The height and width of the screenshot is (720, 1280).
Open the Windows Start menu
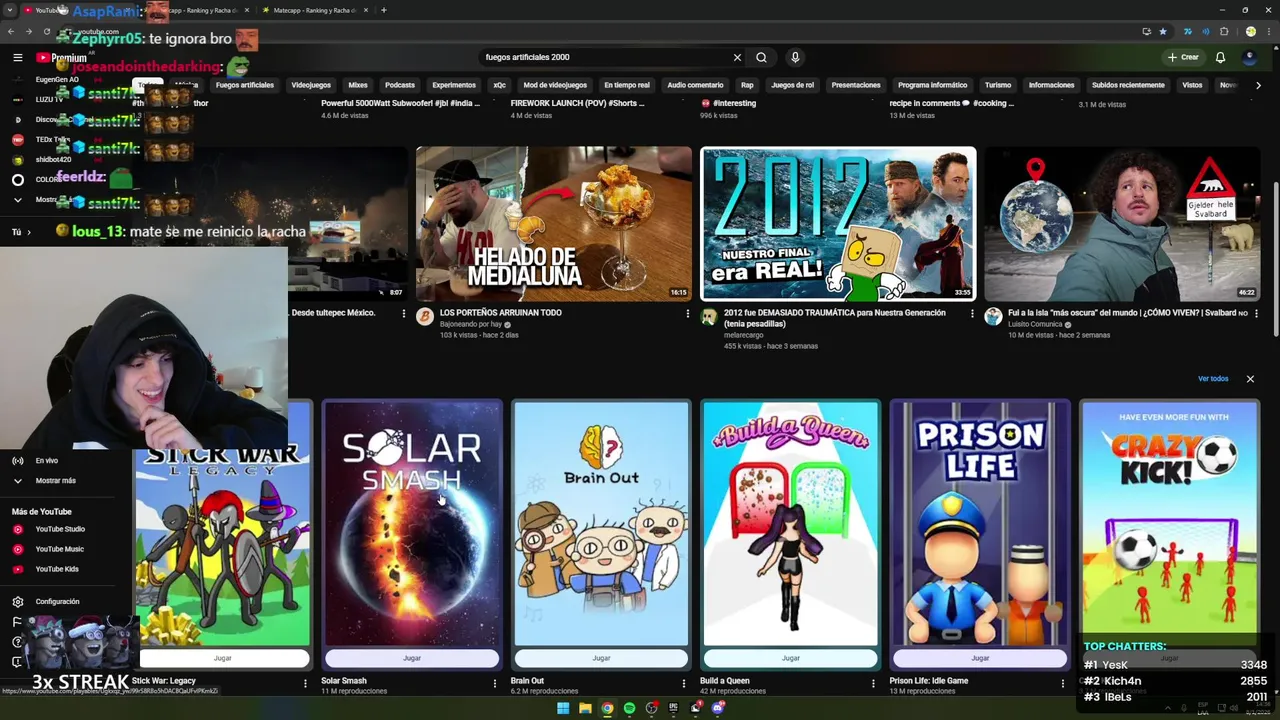563,708
